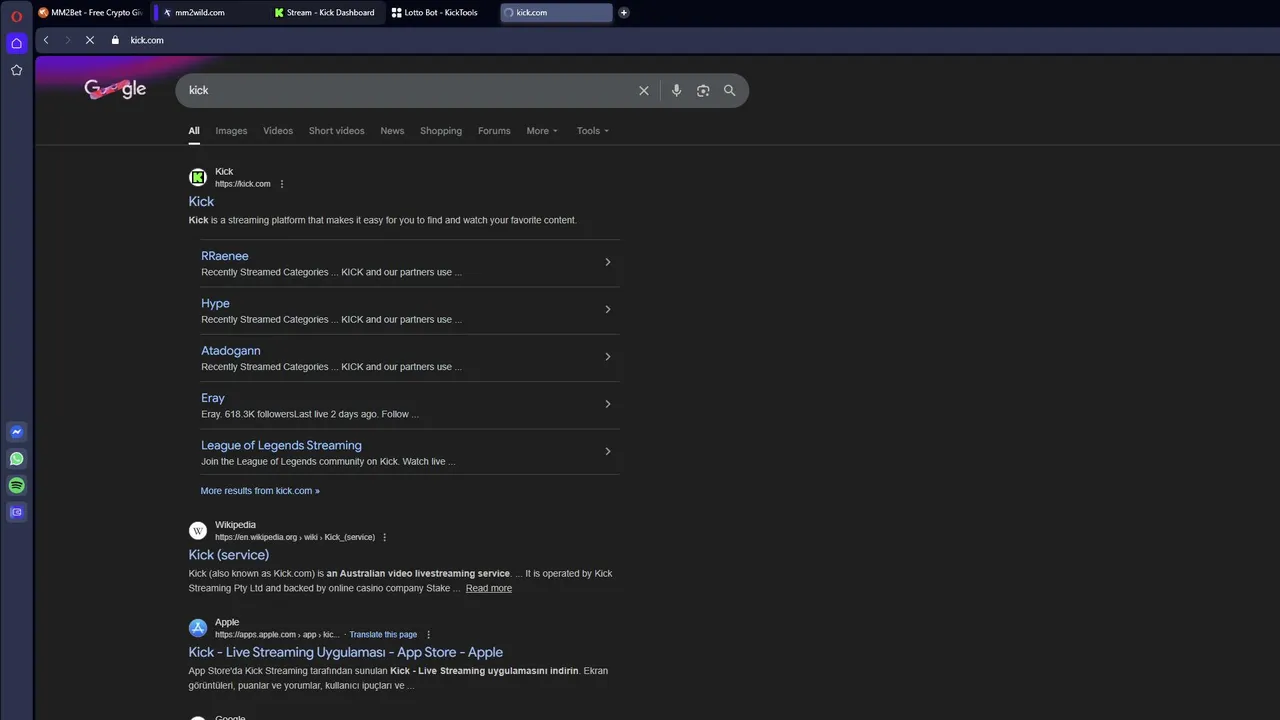Open the Tools dropdown

[x=592, y=131]
